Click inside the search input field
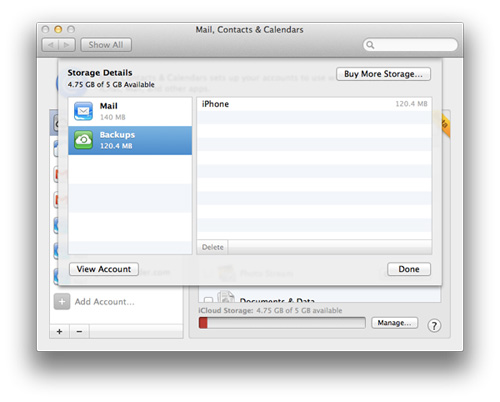 [415, 45]
